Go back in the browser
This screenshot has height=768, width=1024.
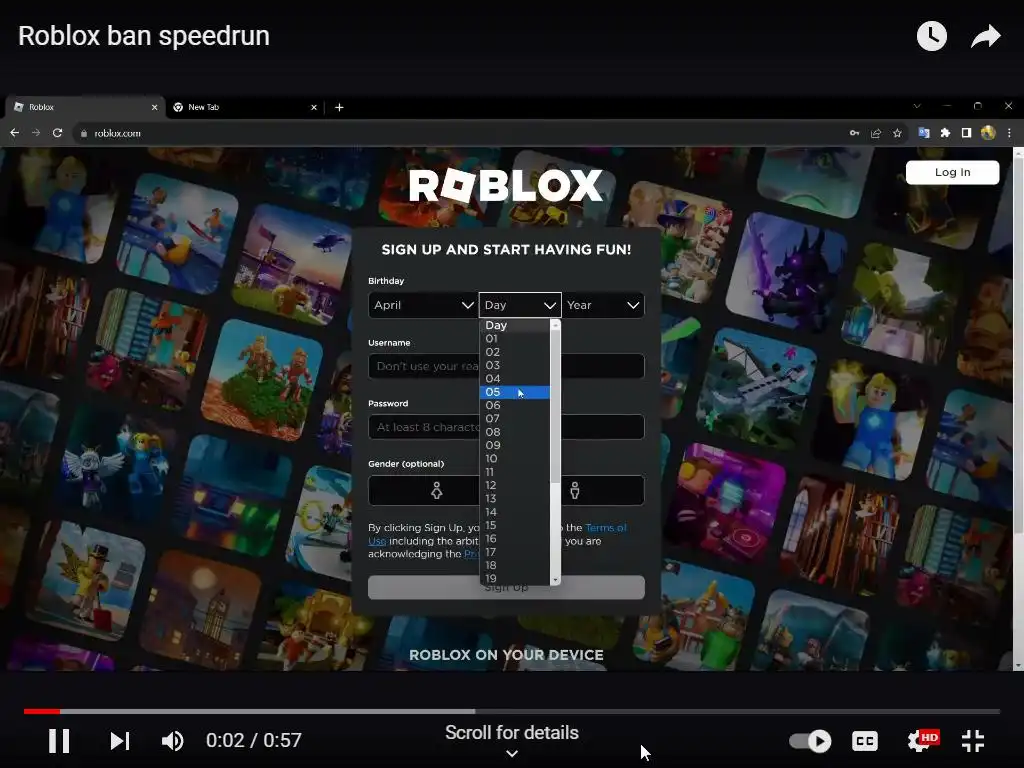(14, 133)
